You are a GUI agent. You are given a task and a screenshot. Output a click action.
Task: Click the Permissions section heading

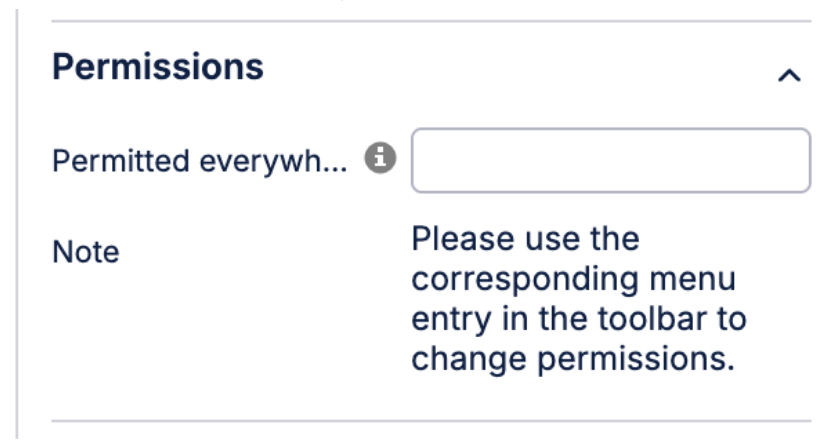click(x=158, y=67)
